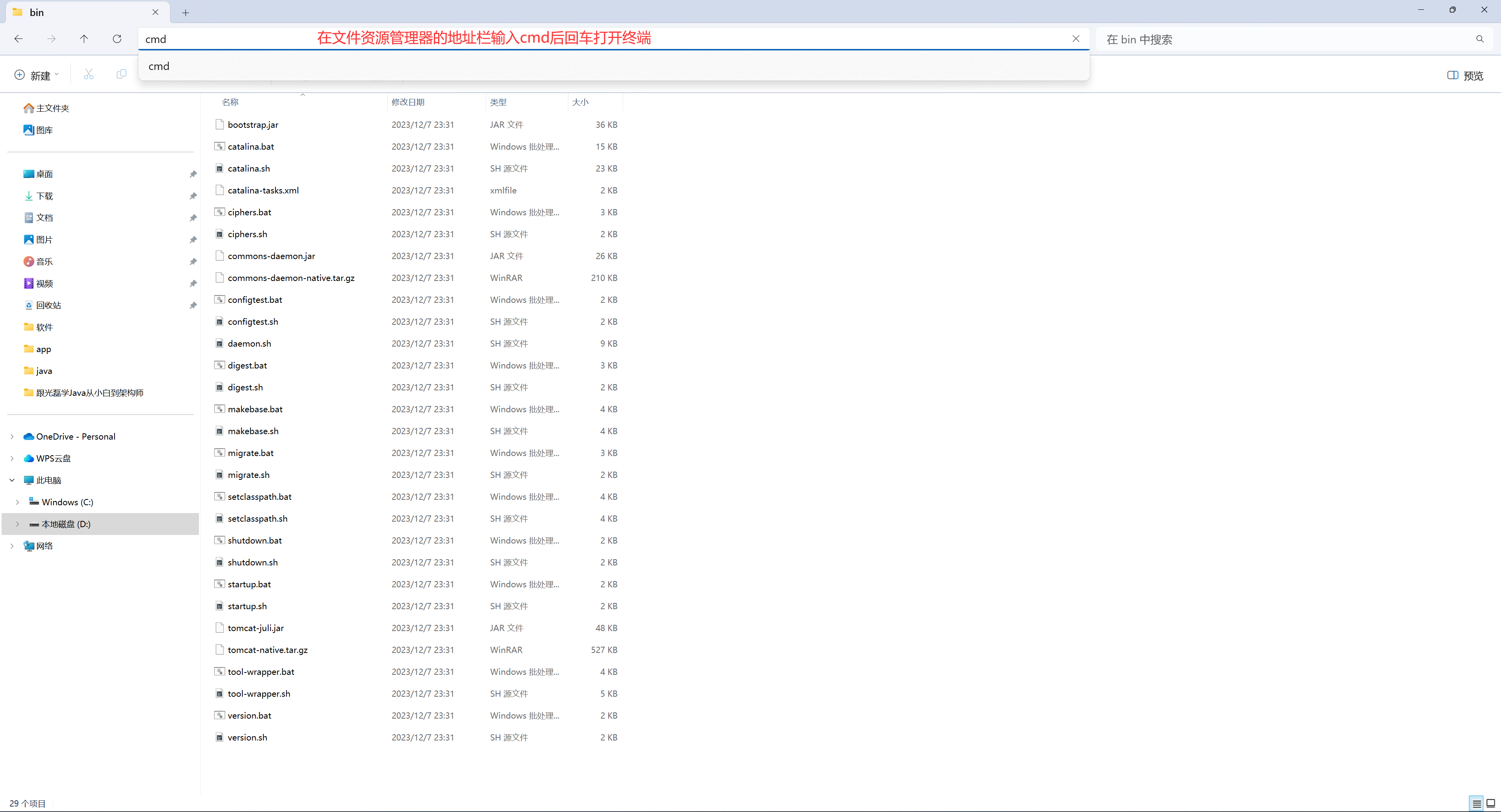Click the Copy icon in toolbar
Image resolution: width=1501 pixels, height=812 pixels.
click(121, 75)
